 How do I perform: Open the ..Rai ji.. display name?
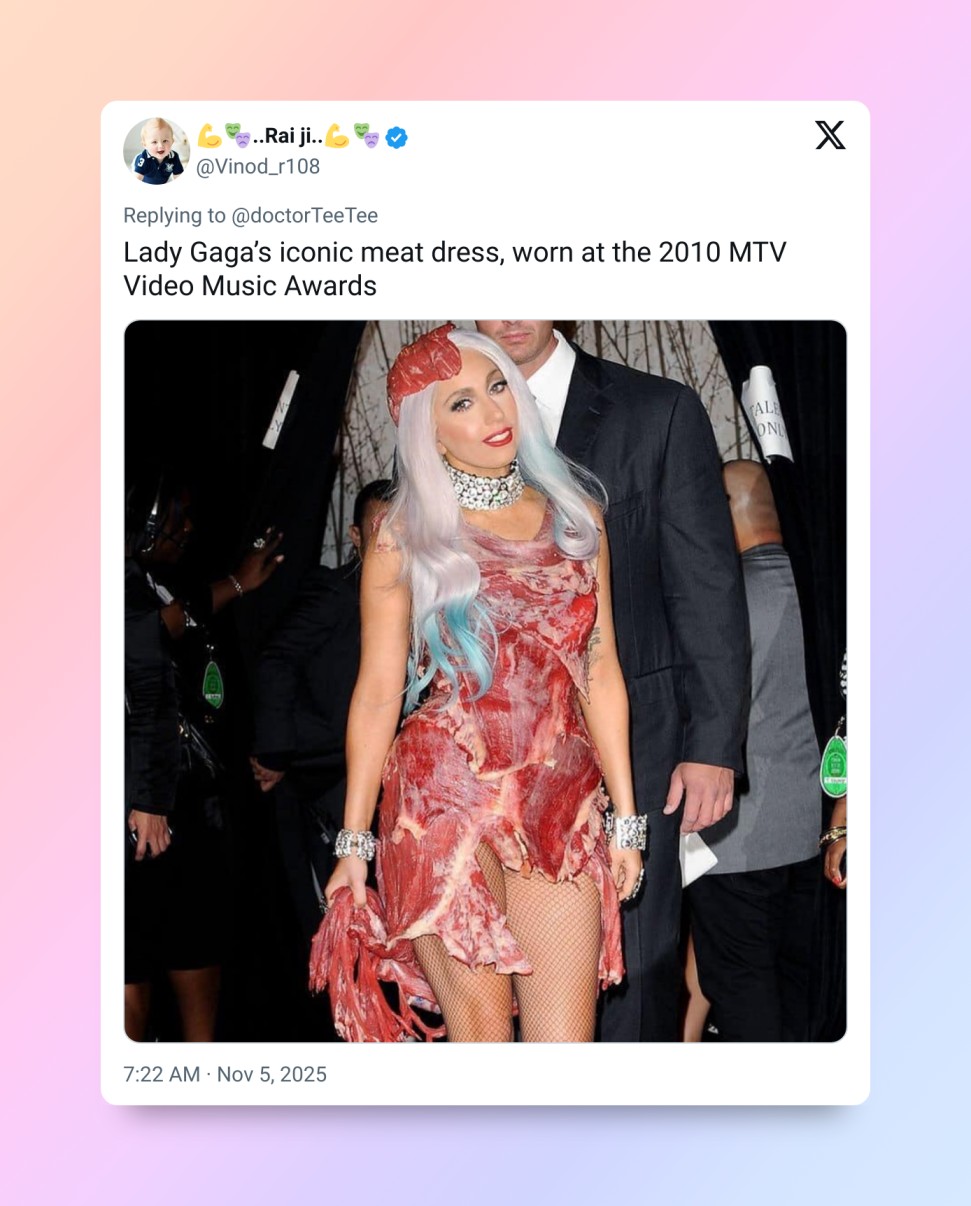288,138
